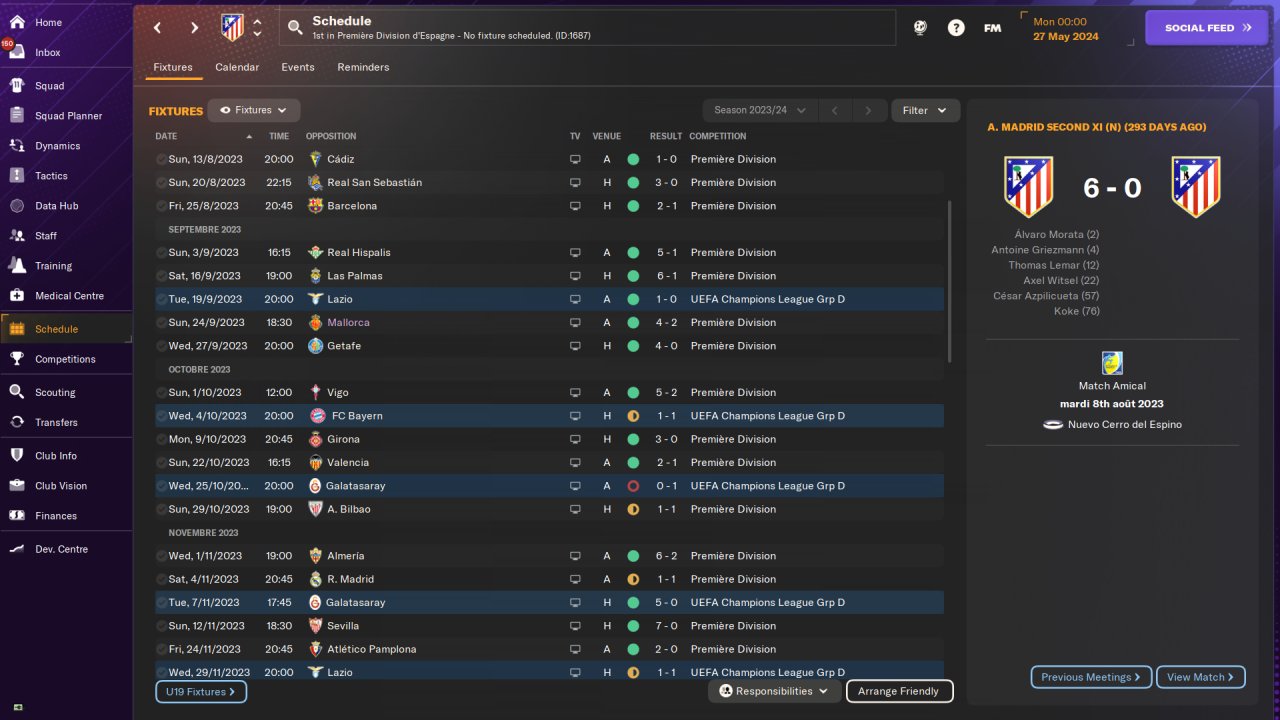This screenshot has width=1280, height=720.
Task: Open the Filter dropdown
Action: click(925, 111)
